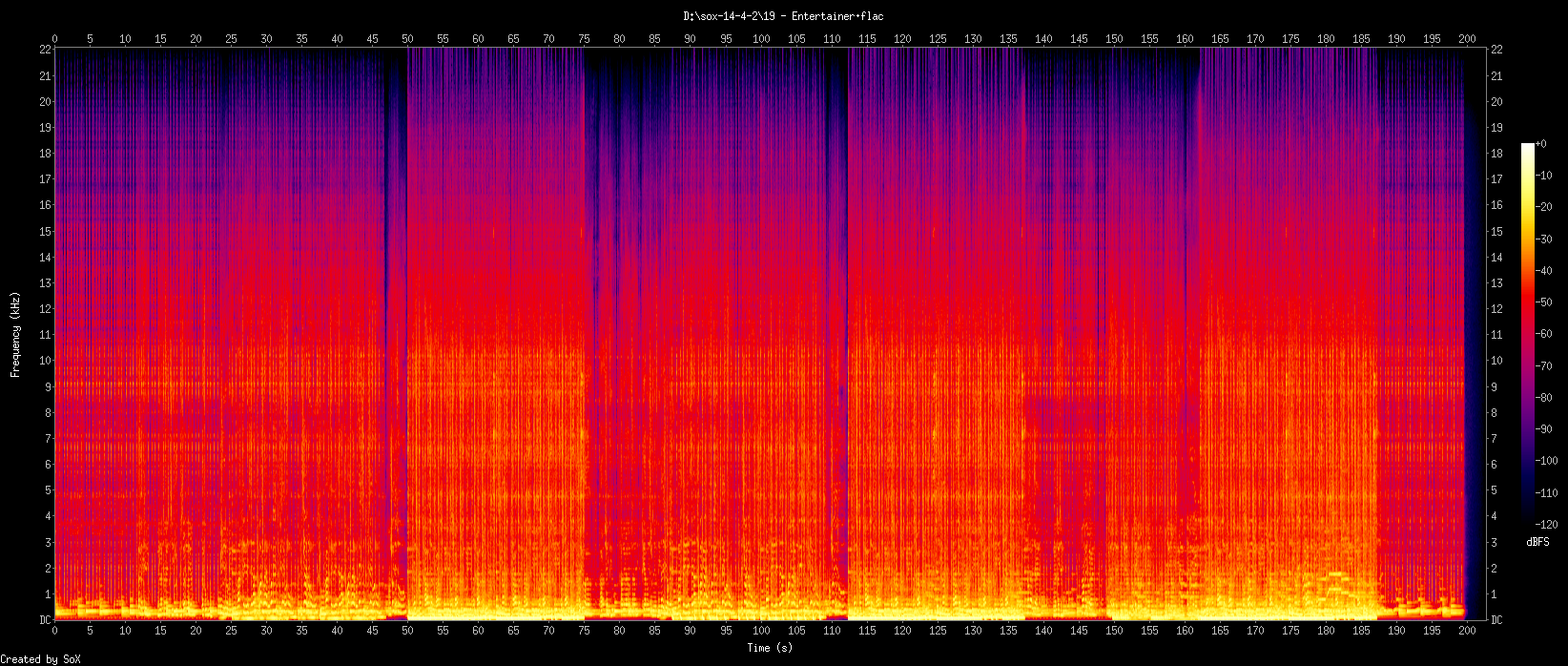Click the 'Time (s)' axis label
This screenshot has width=1568, height=666.
tap(770, 648)
